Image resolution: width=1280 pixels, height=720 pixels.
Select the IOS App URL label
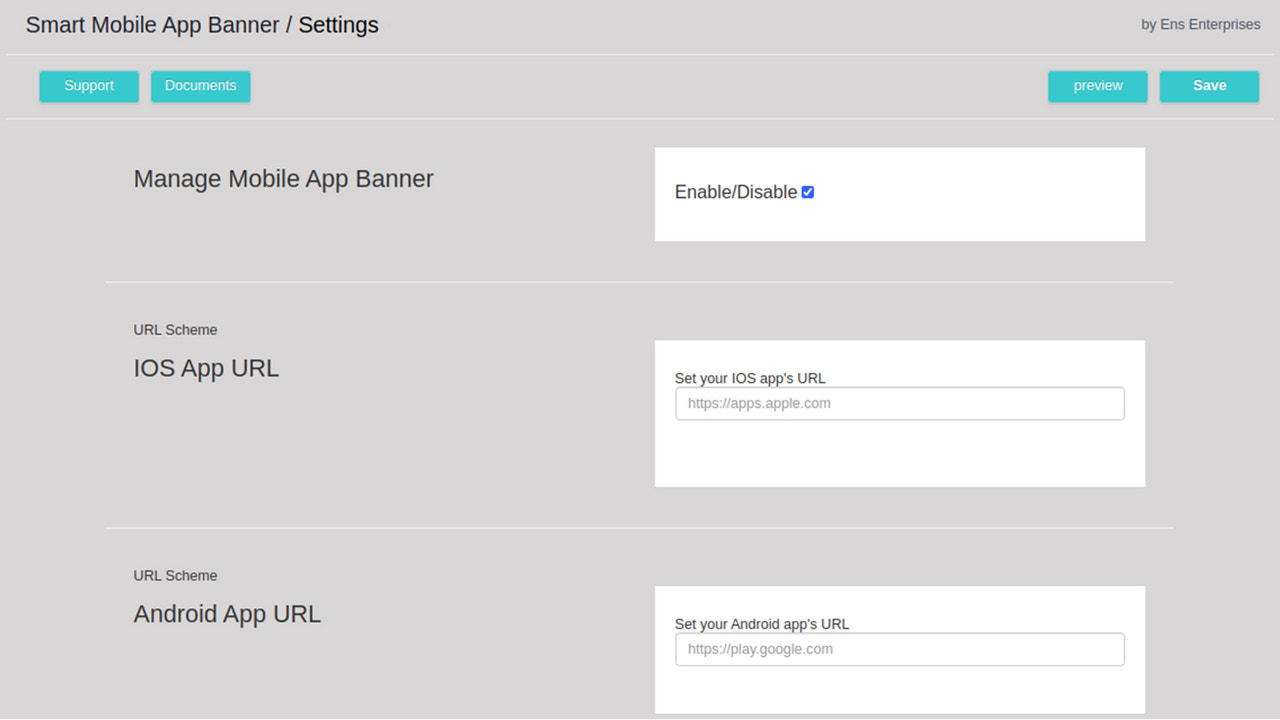point(205,368)
